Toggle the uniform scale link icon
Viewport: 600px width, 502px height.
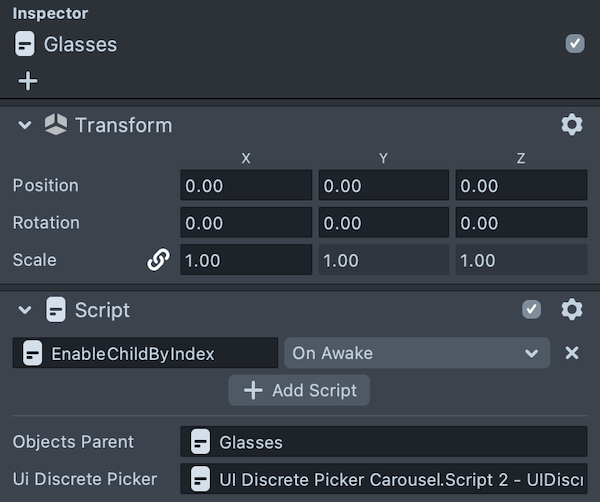(x=158, y=260)
